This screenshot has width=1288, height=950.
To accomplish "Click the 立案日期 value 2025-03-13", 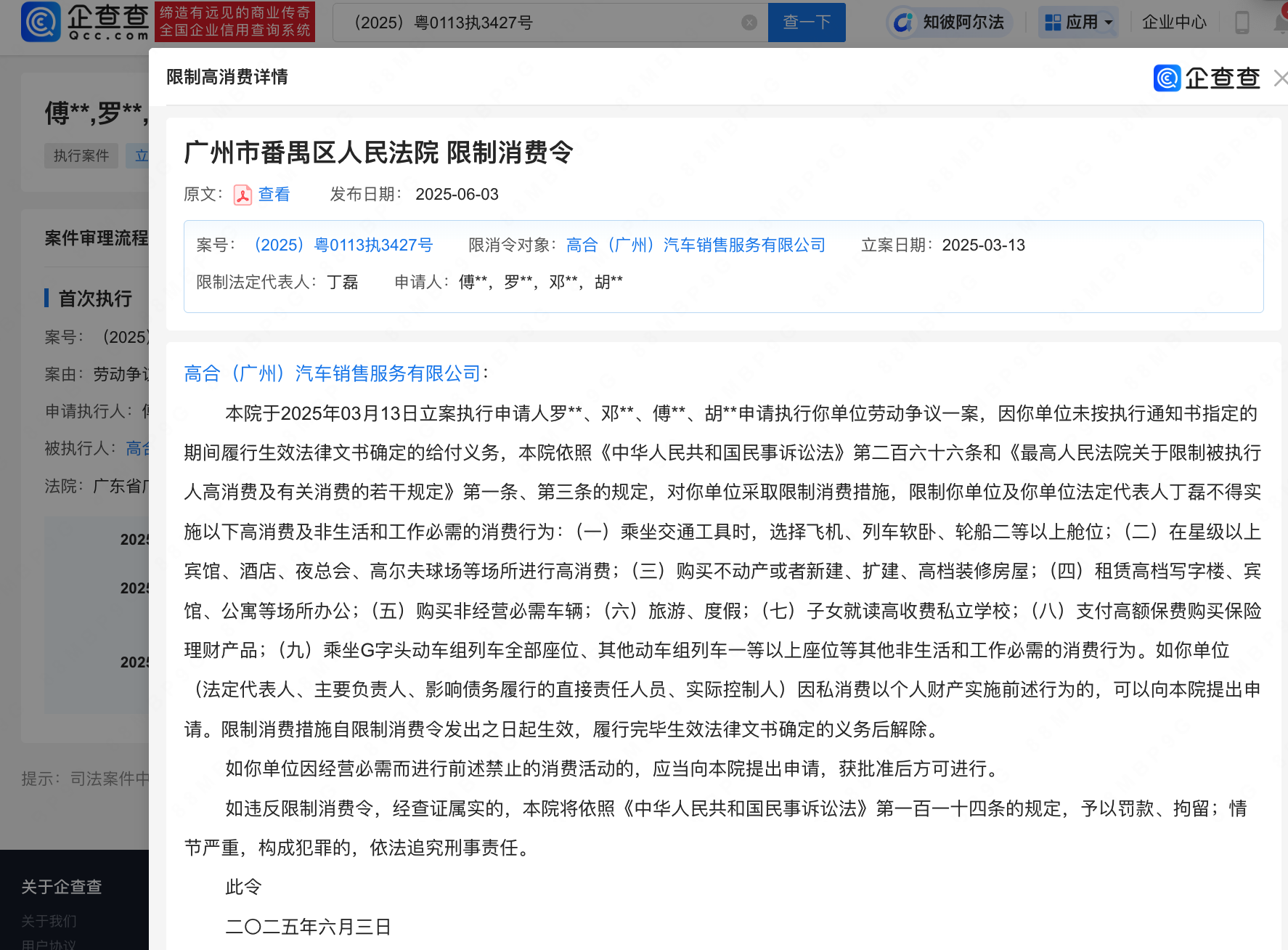I will pyautogui.click(x=983, y=245).
